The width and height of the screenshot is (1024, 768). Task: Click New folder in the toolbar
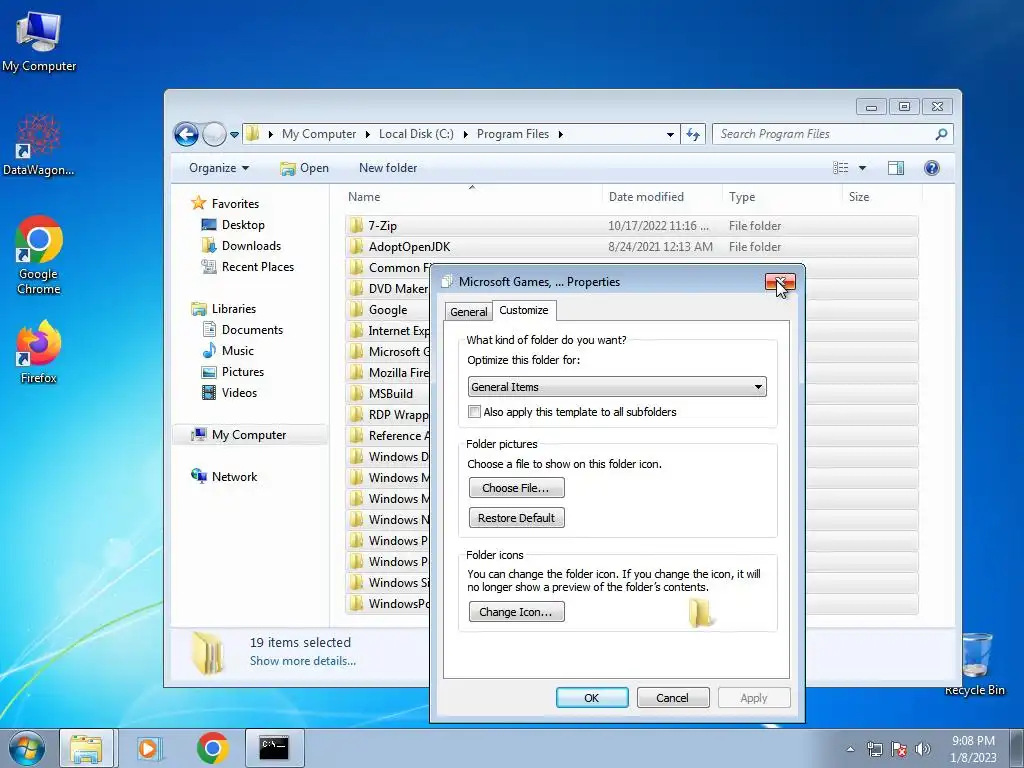388,168
